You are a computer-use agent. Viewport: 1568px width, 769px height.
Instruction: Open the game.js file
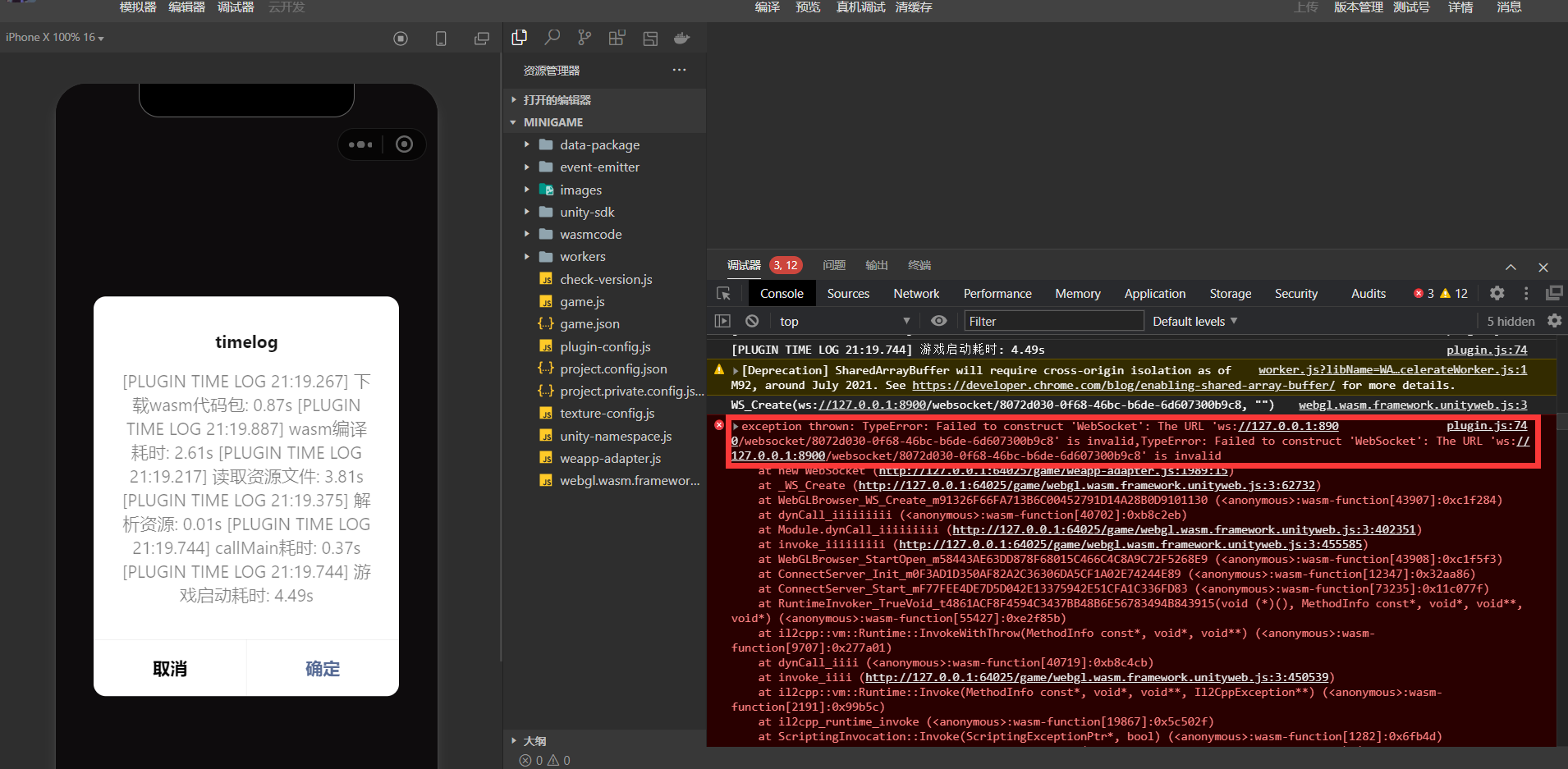coord(582,301)
